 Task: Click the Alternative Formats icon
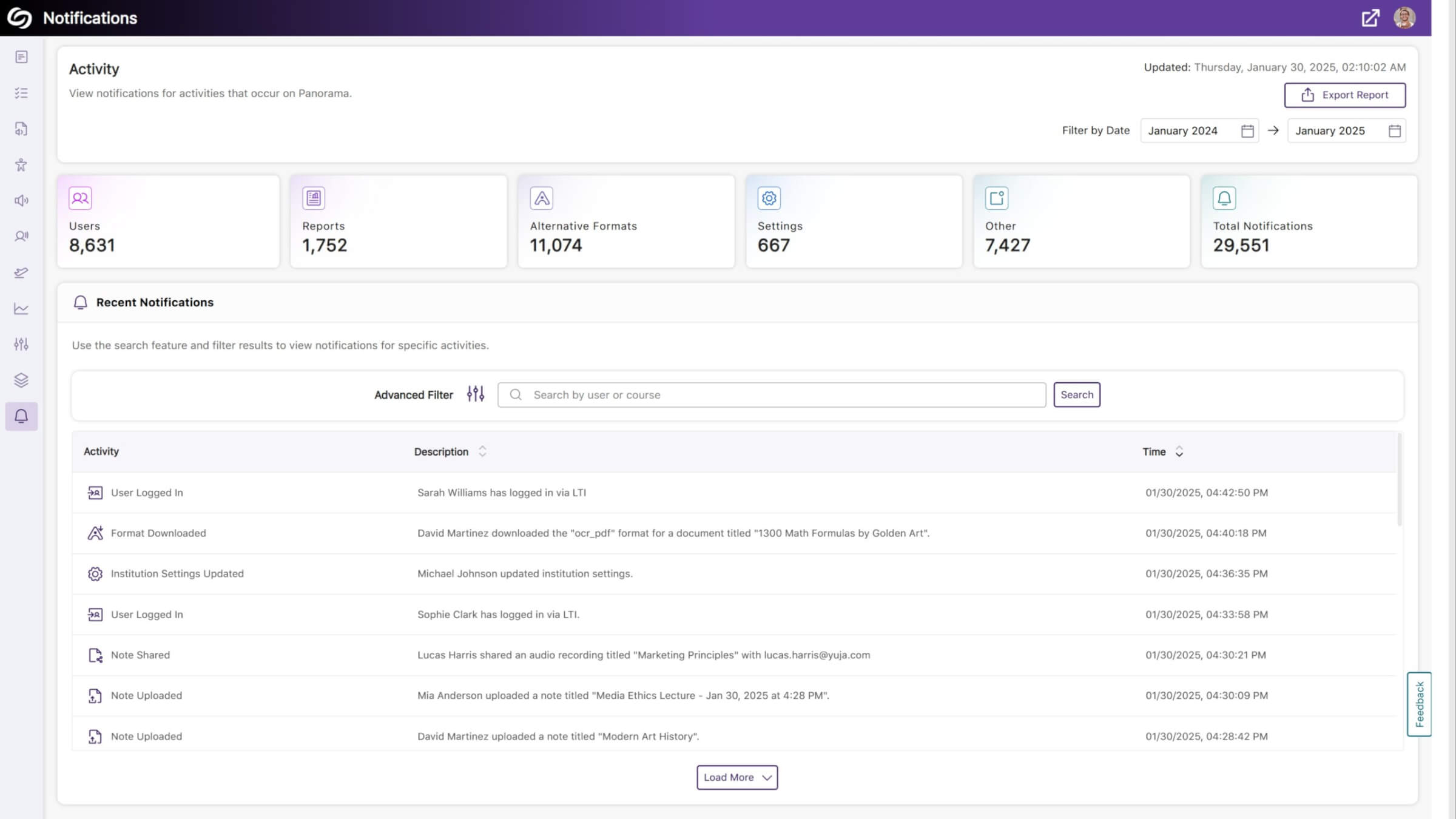[x=541, y=197]
